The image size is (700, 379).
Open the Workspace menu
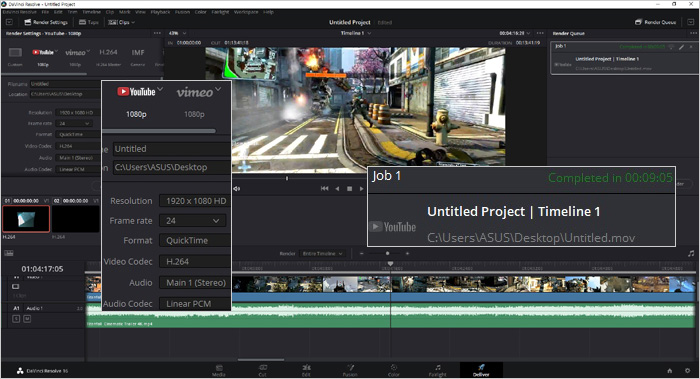(x=246, y=12)
